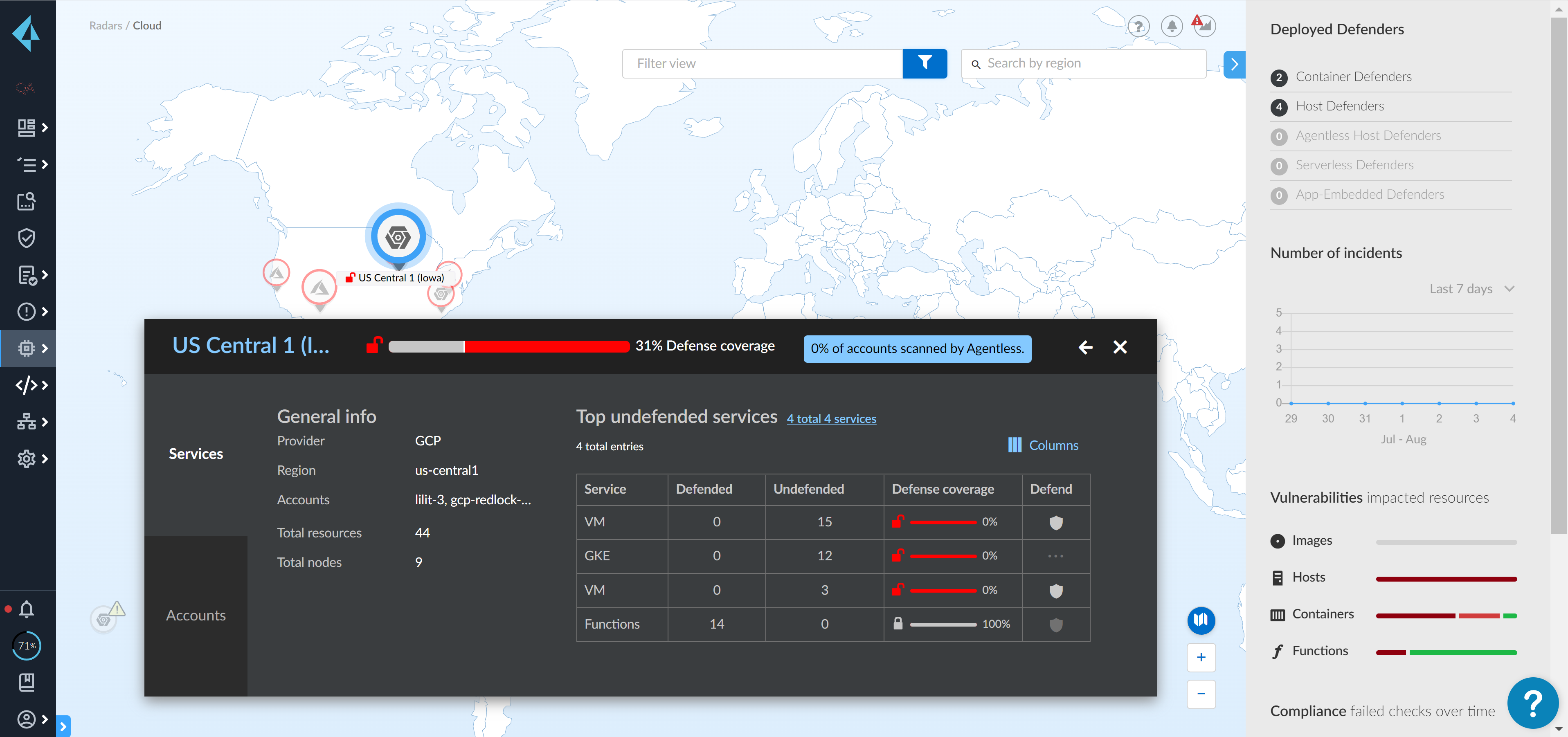Expand the profile menu chevron
Screen dimensions: 1568x737
click(45, 719)
